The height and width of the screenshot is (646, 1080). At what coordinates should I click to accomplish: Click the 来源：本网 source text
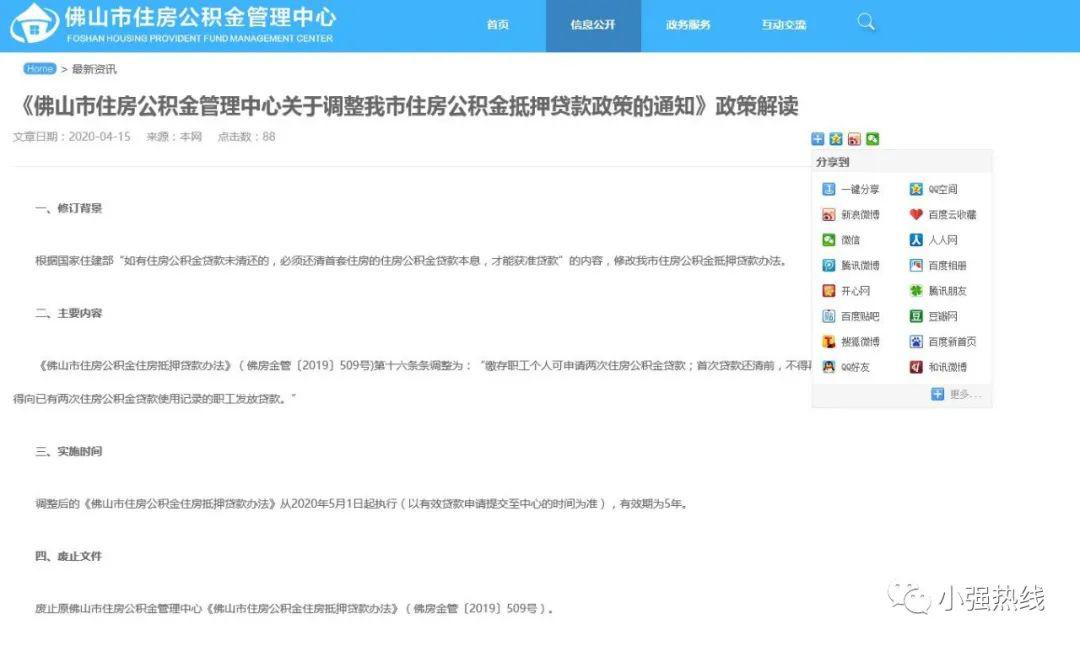click(x=174, y=136)
